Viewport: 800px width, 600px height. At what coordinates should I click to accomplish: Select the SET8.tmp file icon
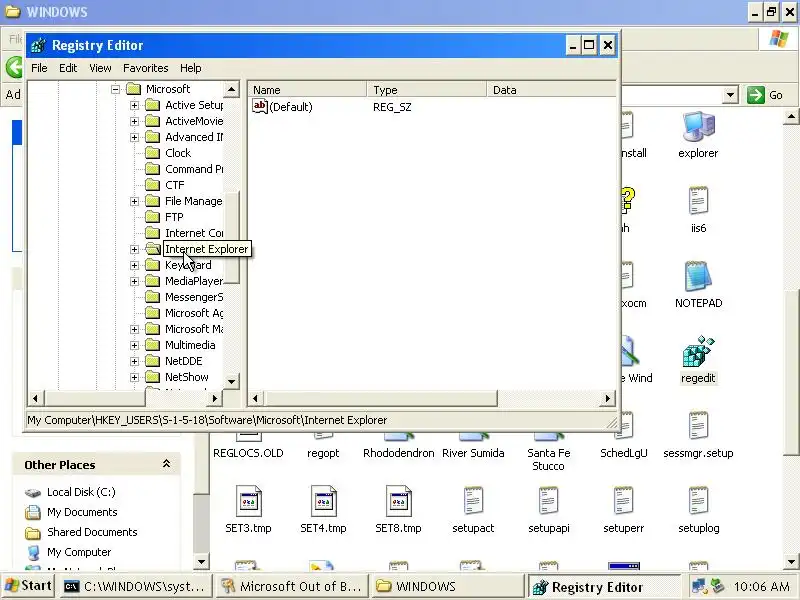coord(398,501)
